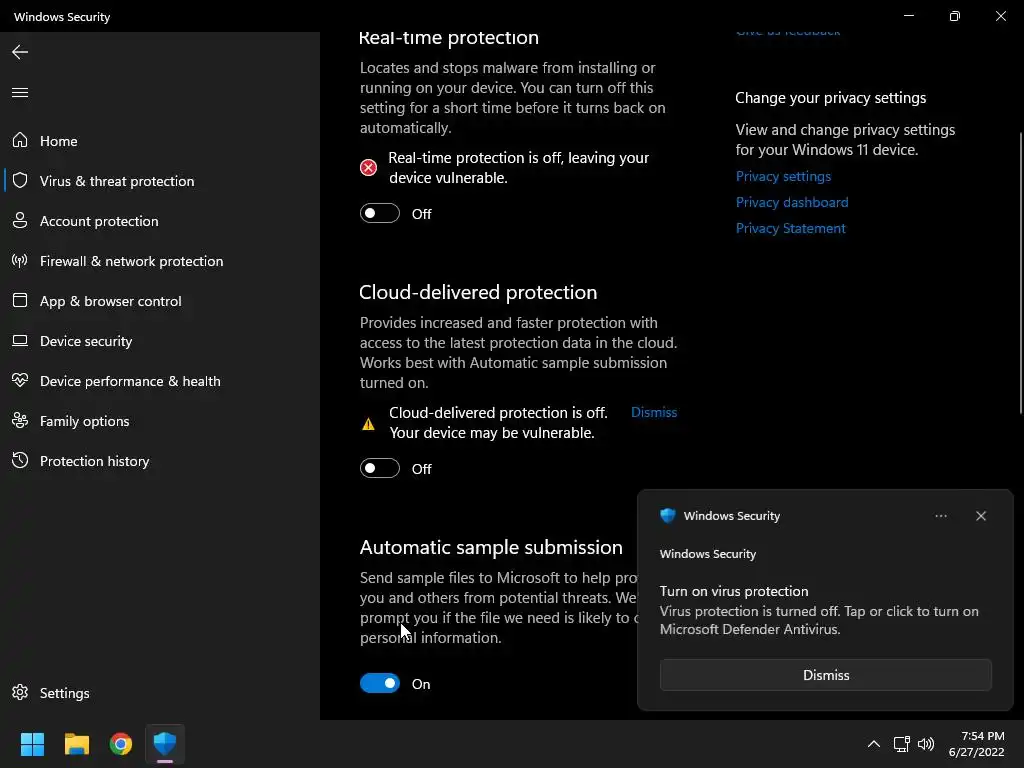This screenshot has height=768, width=1024.
Task: Go to Family options
Action: [160, 421]
